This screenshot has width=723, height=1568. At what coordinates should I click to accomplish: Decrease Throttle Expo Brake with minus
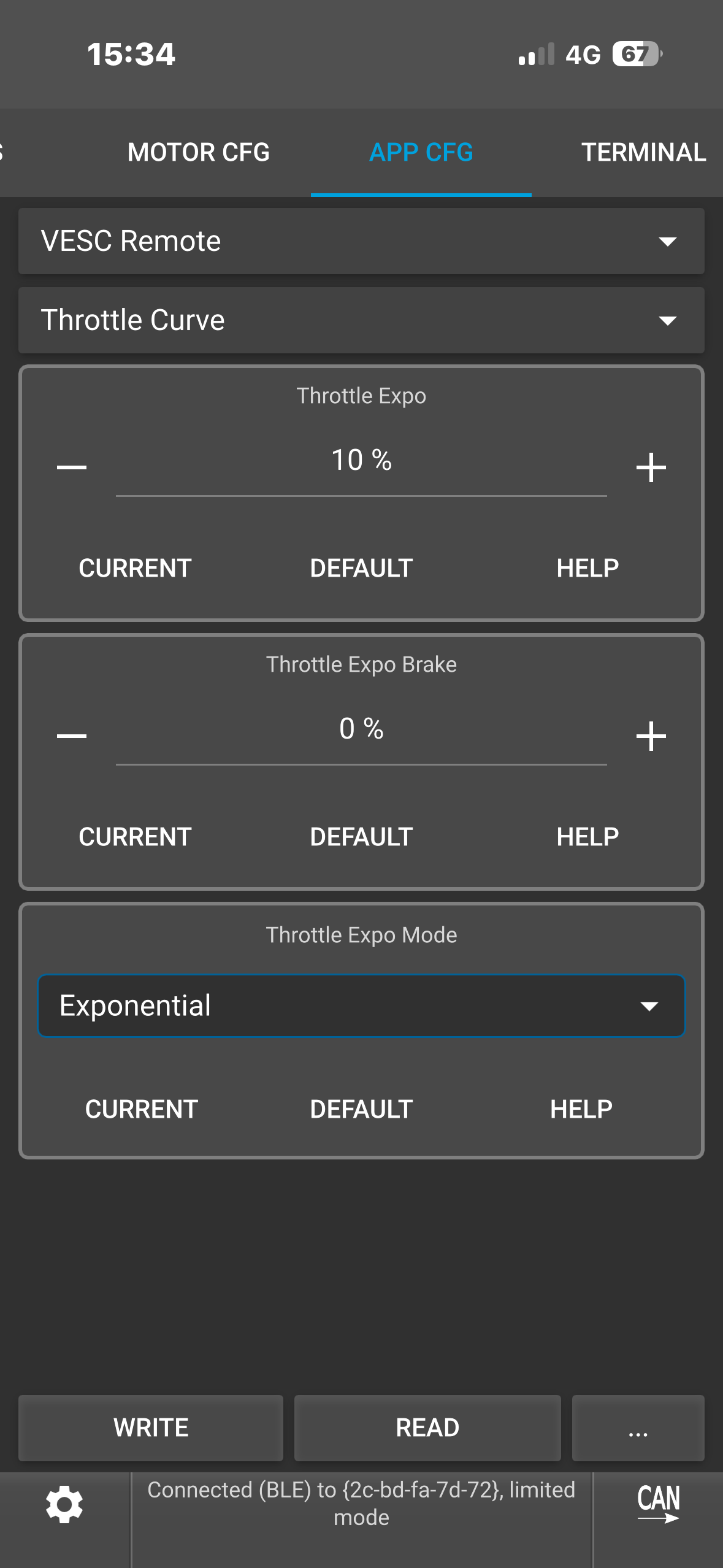coord(72,736)
